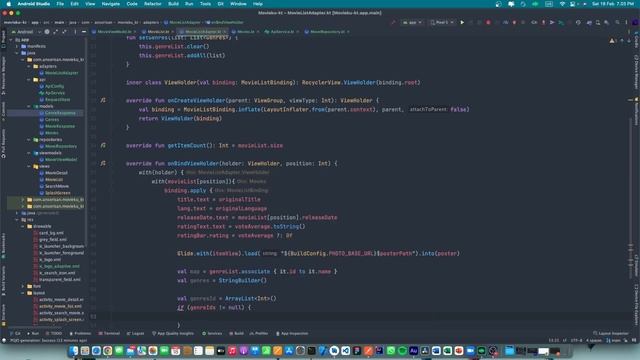
Task: Click the red Stop icon in the toolbar
Action: tap(488, 22)
